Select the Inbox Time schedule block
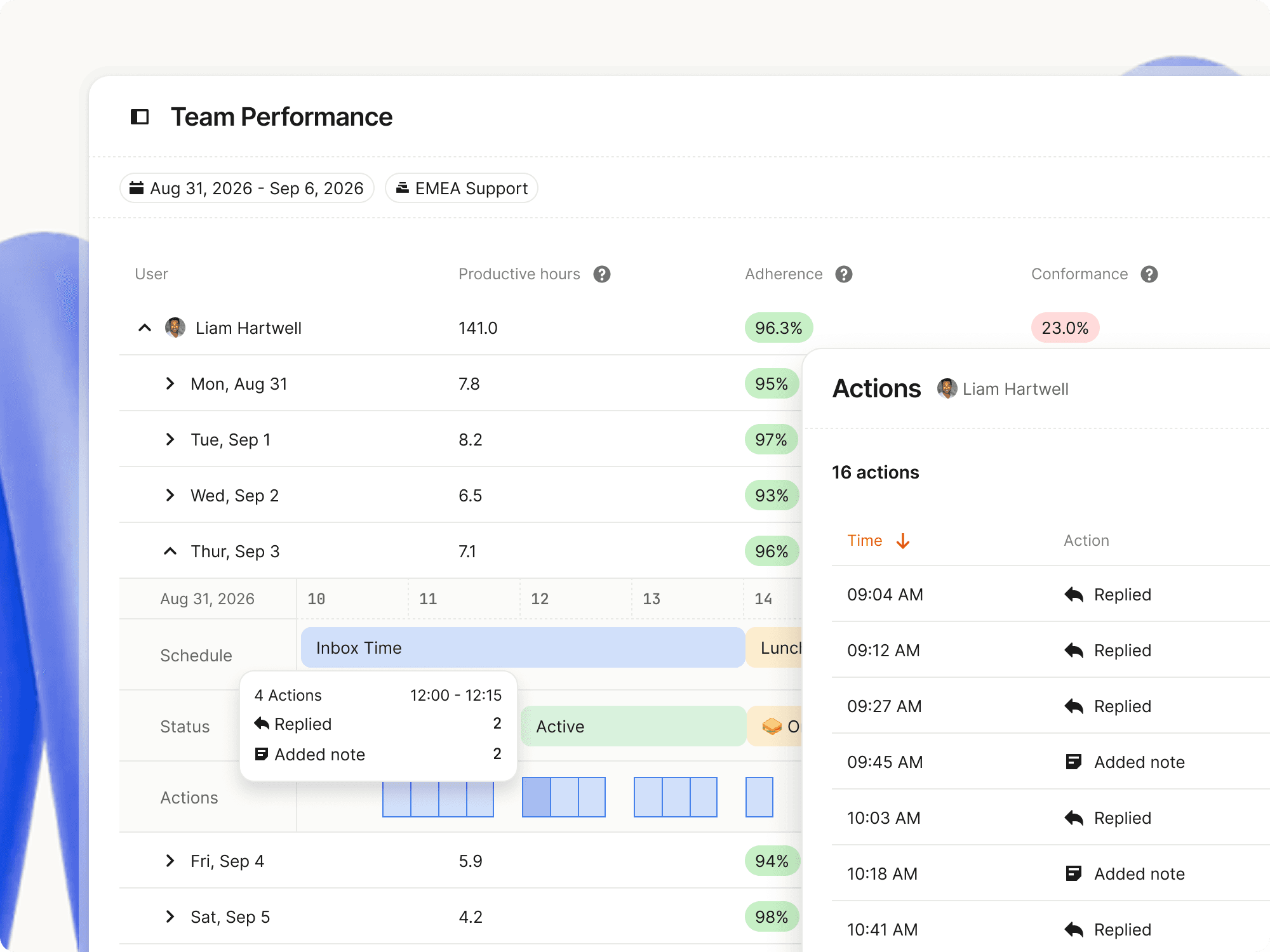This screenshot has height=952, width=1270. coord(523,647)
